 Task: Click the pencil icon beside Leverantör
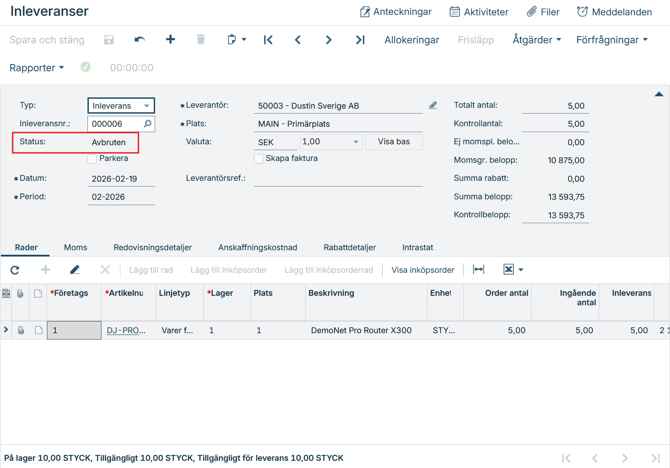(x=433, y=105)
